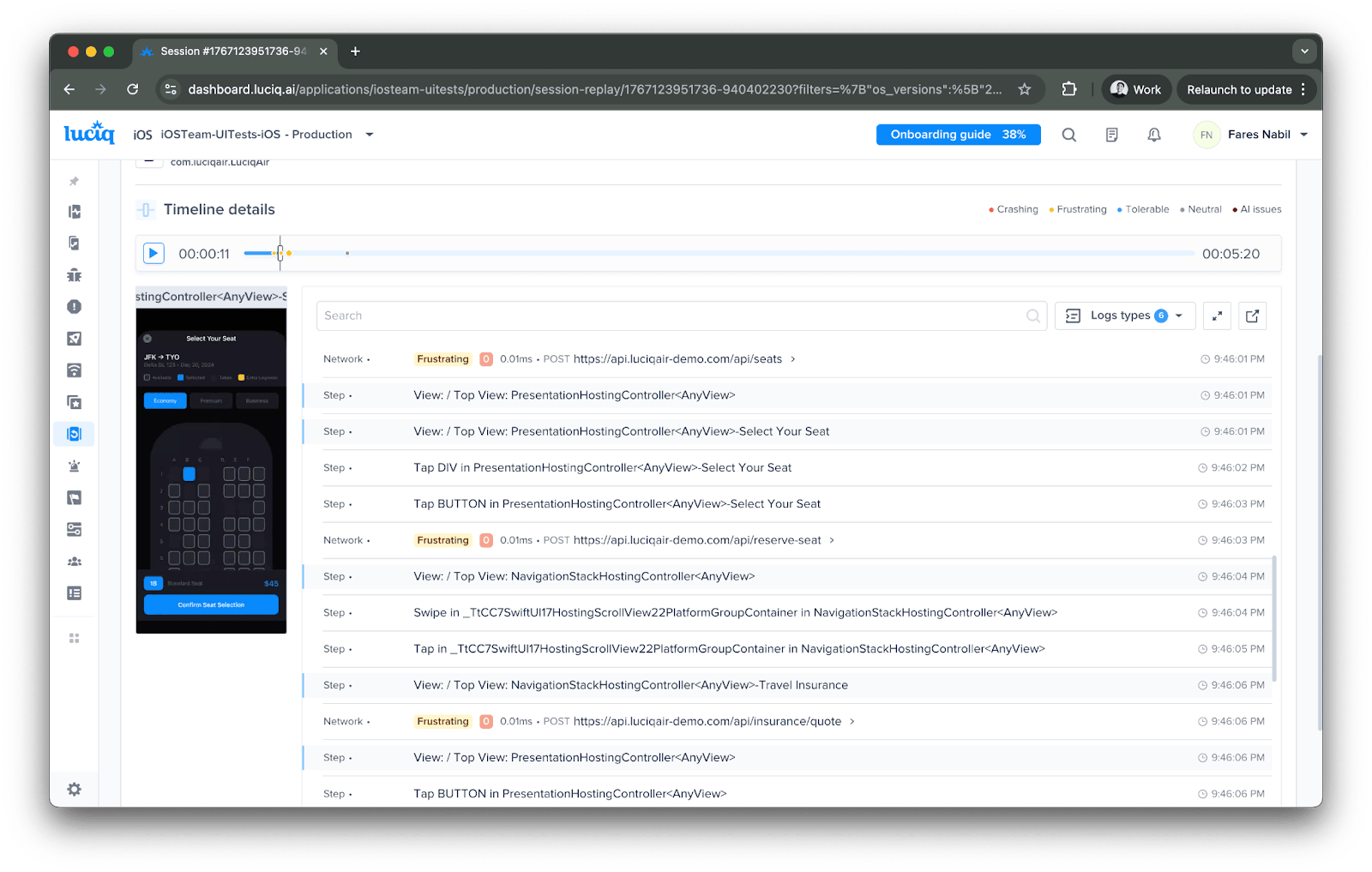Open the wifi signal sidebar icon

[75, 370]
